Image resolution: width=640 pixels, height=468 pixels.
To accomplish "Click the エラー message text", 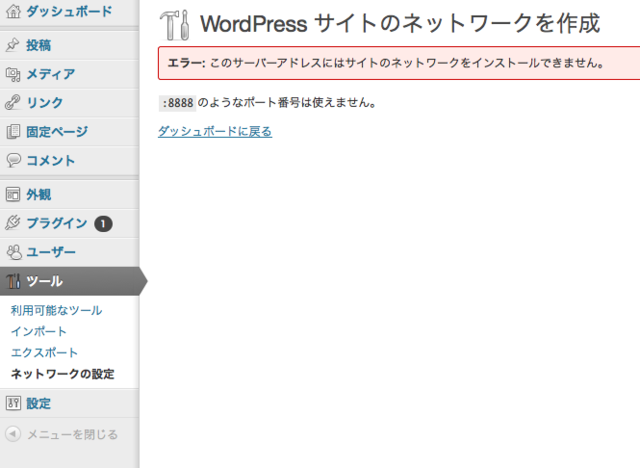I will [x=386, y=63].
